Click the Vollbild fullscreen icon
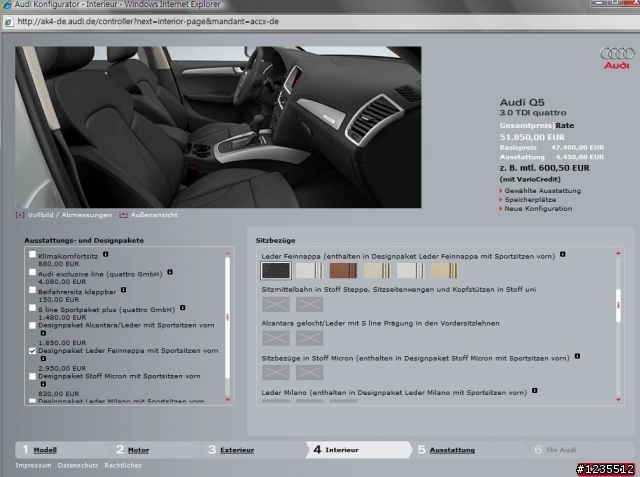The image size is (640, 477). click(19, 215)
